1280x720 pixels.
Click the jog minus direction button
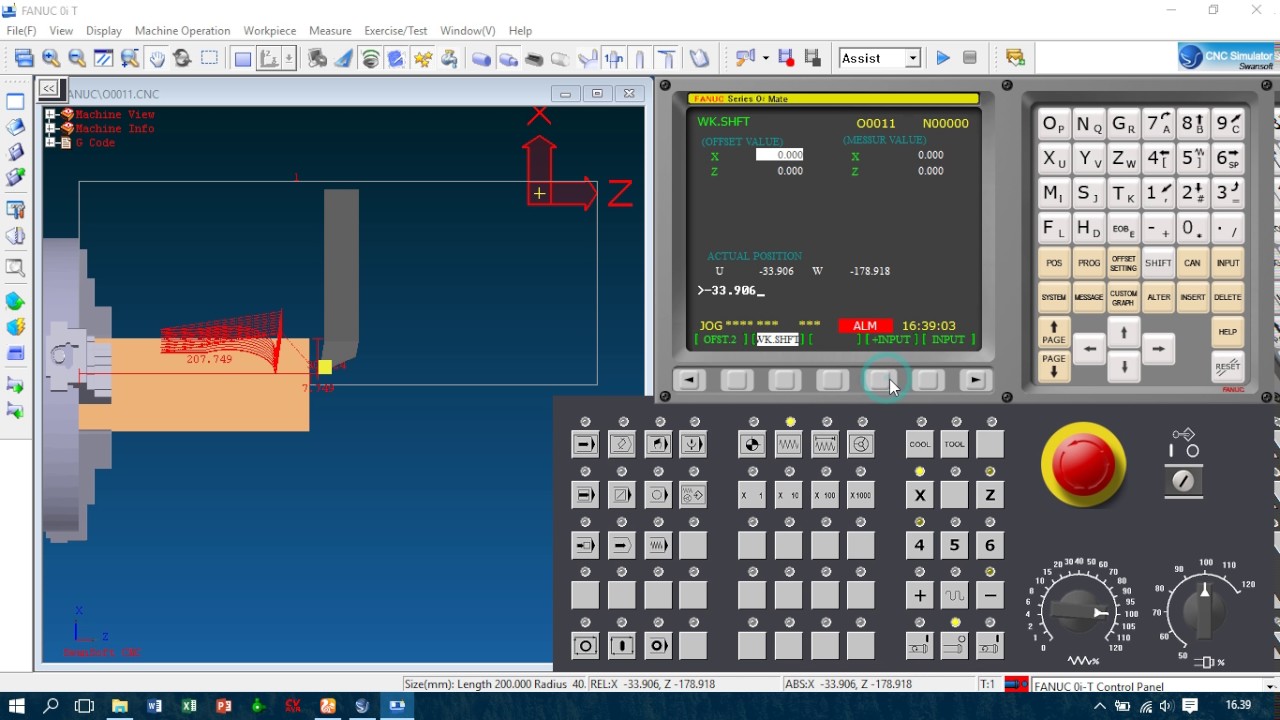(989, 596)
